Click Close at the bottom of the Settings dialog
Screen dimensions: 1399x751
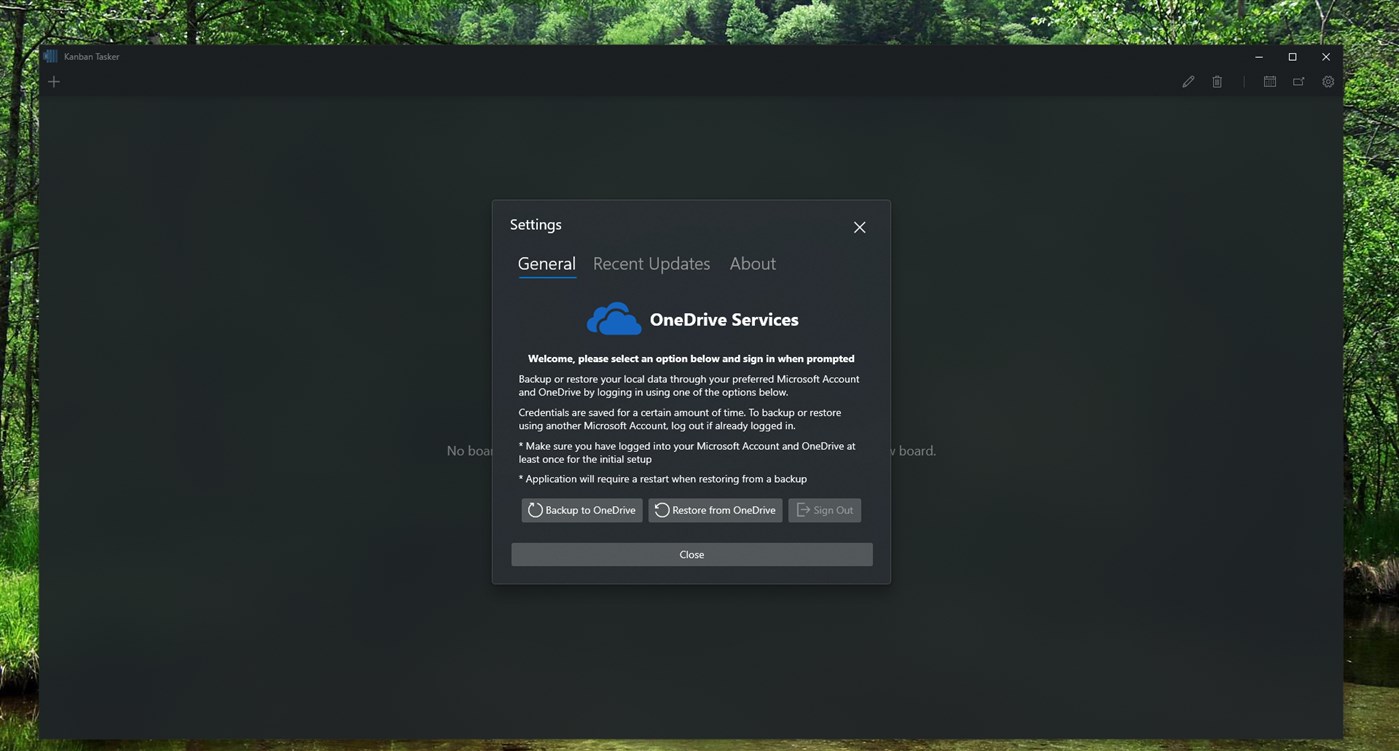[691, 554]
